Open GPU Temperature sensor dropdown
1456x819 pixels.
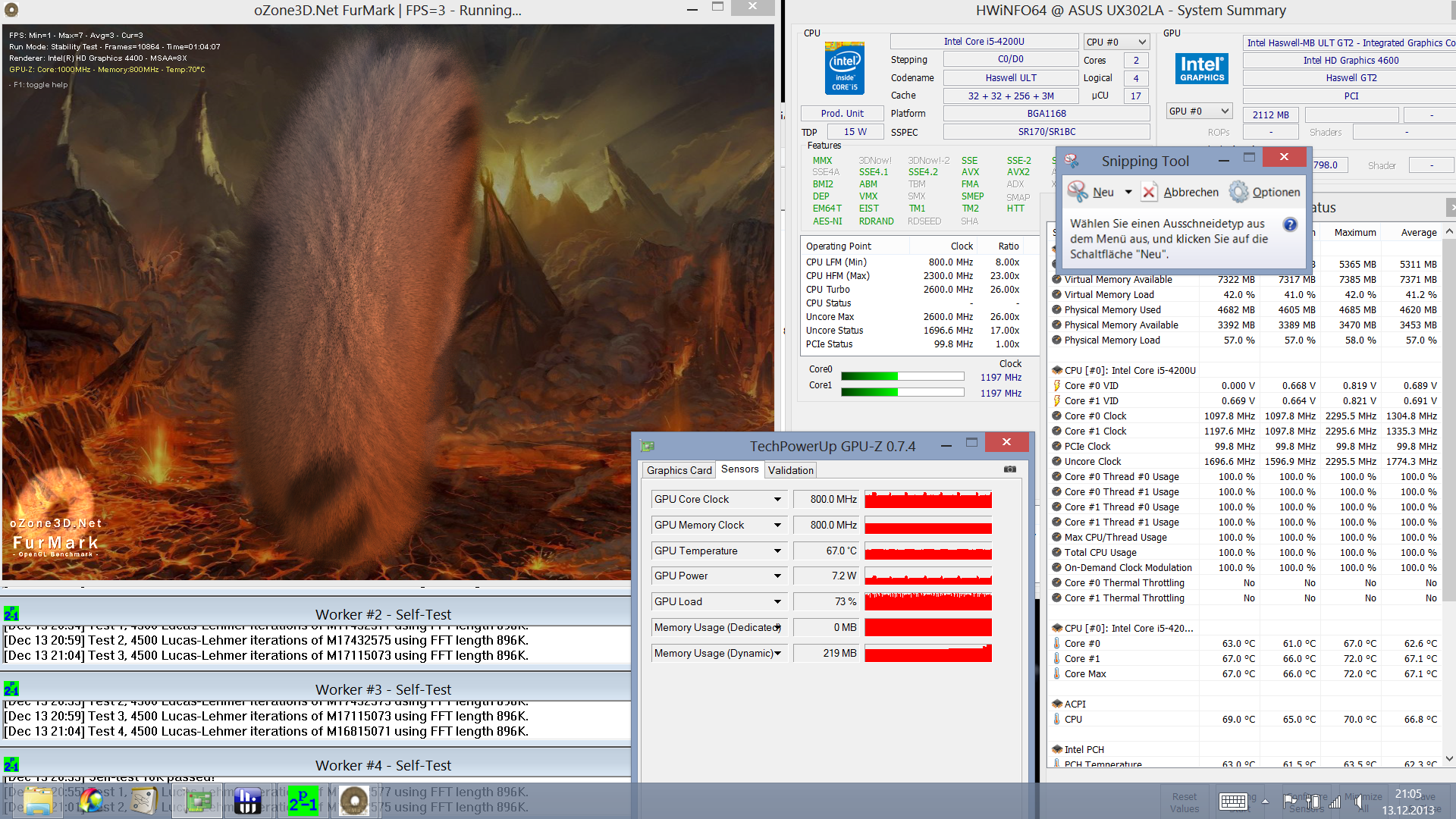777,551
